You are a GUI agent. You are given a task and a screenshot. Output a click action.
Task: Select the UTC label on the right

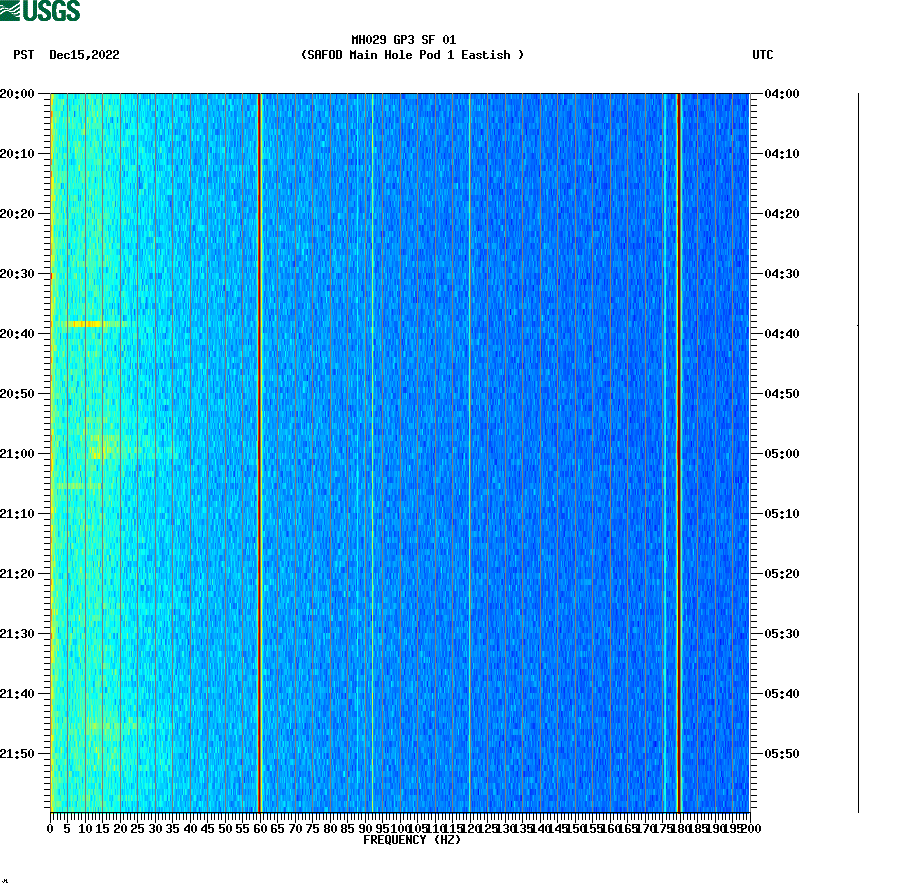[764, 56]
